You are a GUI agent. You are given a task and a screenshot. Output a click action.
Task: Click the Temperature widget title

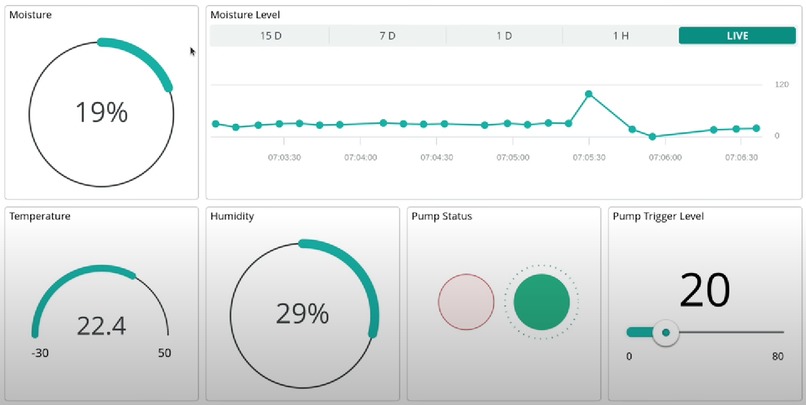tap(40, 216)
